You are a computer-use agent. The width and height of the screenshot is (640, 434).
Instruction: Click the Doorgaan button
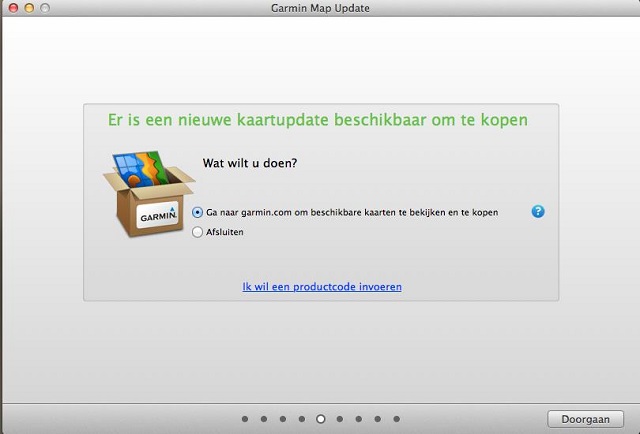585,419
